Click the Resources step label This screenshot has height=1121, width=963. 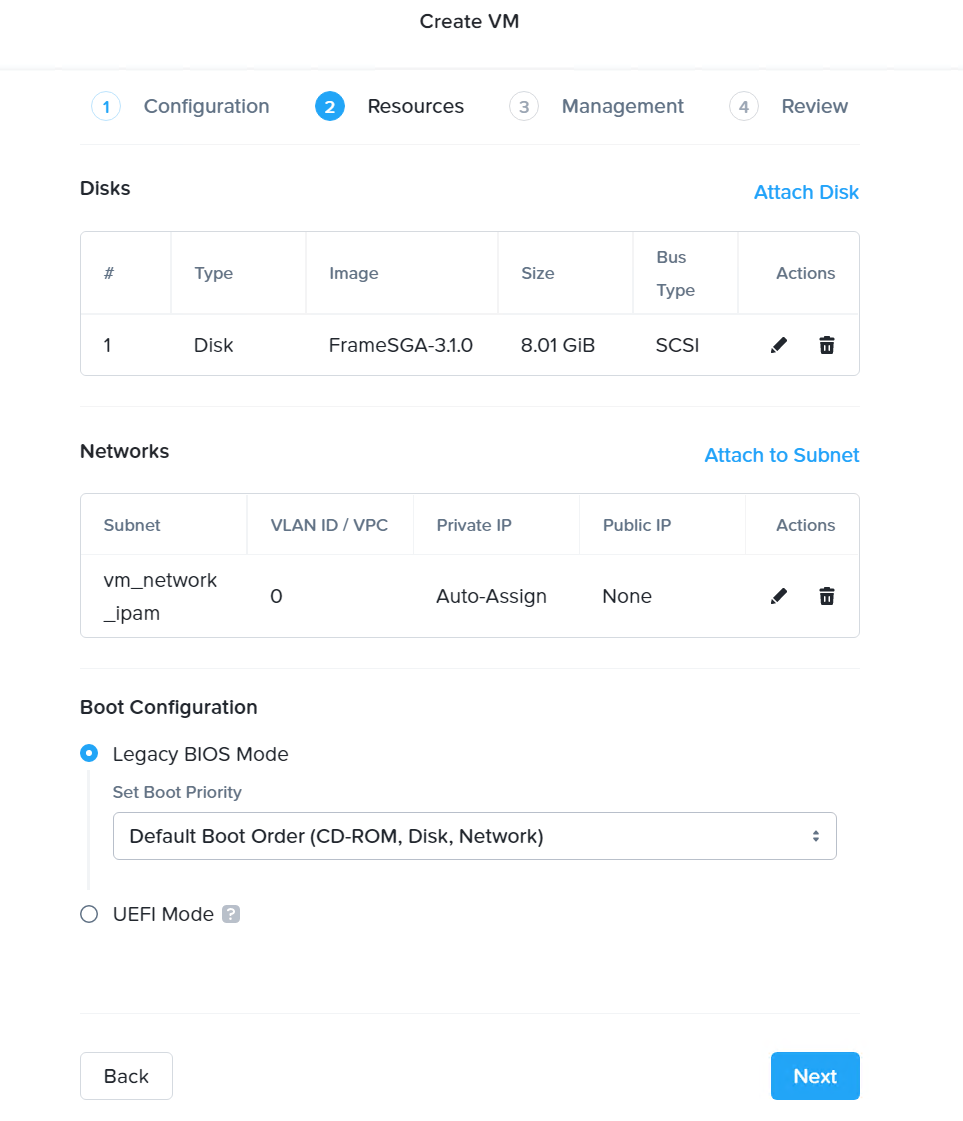click(x=415, y=106)
